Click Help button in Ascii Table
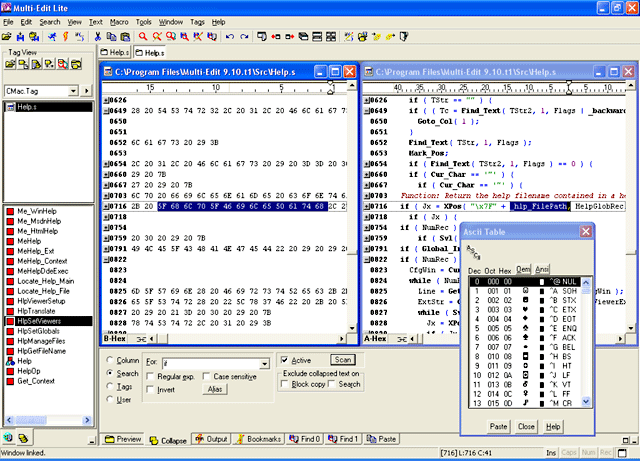 pos(553,426)
